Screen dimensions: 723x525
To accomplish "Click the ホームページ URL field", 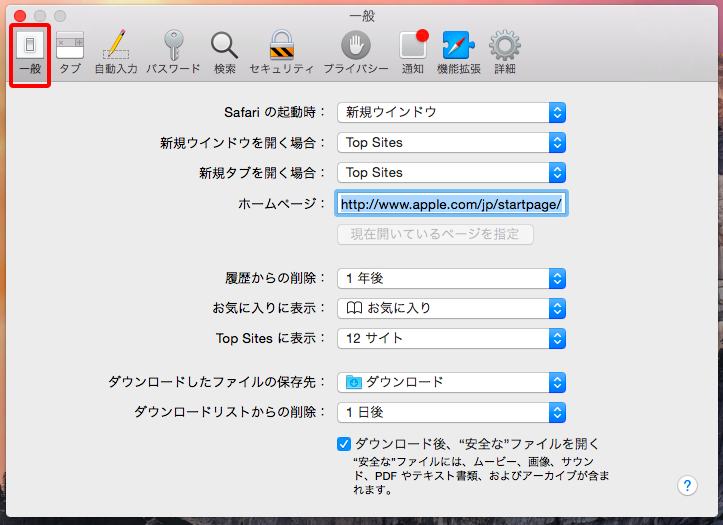I will (451, 204).
